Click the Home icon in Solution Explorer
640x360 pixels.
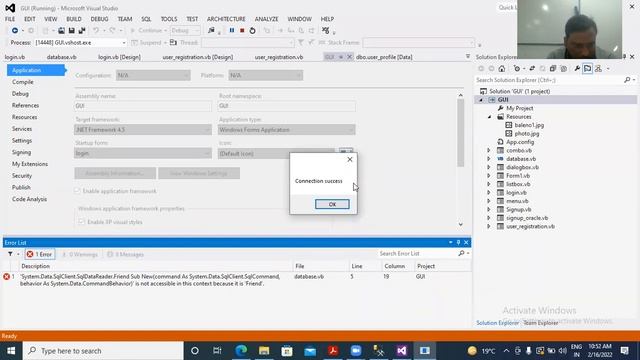click(502, 69)
